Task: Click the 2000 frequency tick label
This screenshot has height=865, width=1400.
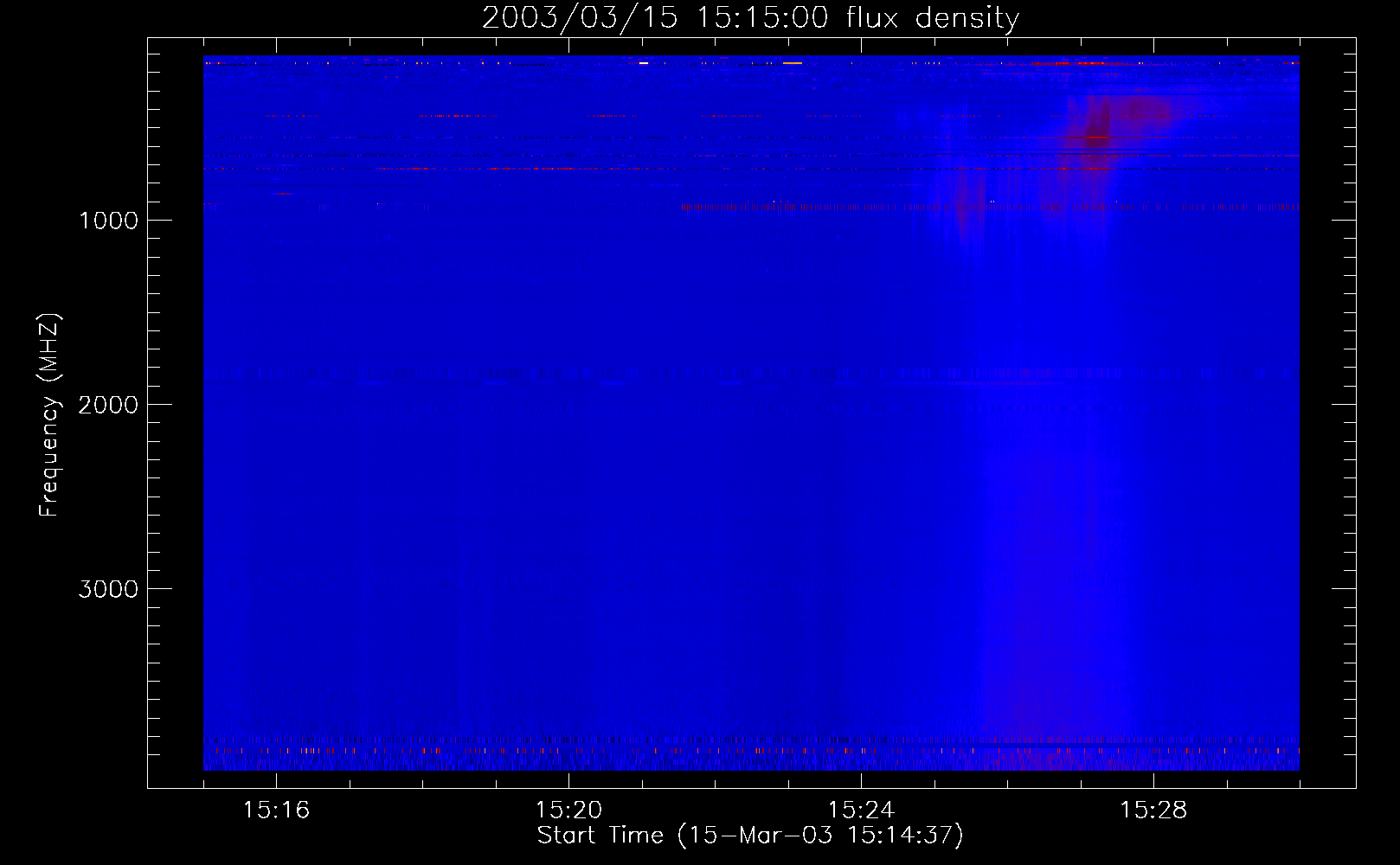Action: pos(108,405)
